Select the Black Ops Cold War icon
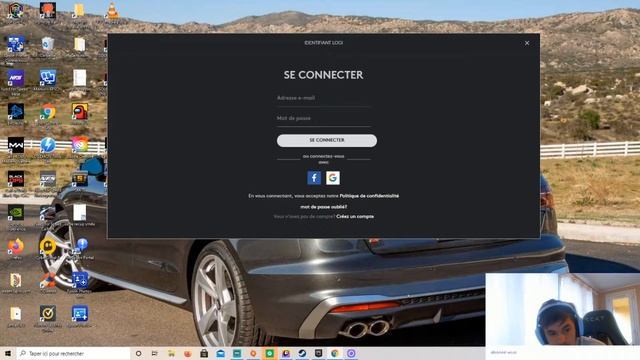This screenshot has height=360, width=640. click(x=16, y=179)
